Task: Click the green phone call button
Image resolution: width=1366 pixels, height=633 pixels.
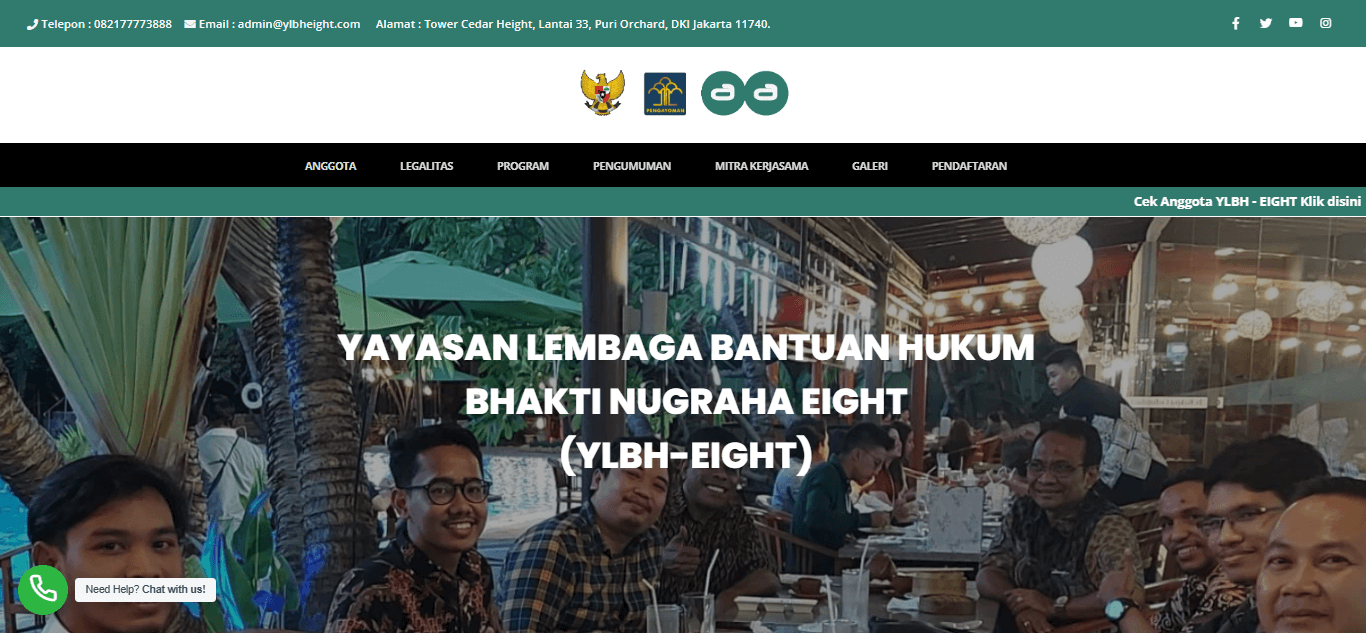Action: tap(43, 590)
